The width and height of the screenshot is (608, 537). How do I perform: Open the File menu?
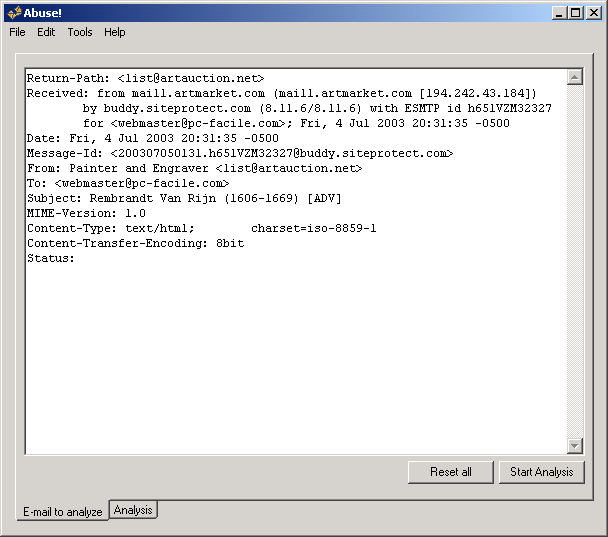18,32
